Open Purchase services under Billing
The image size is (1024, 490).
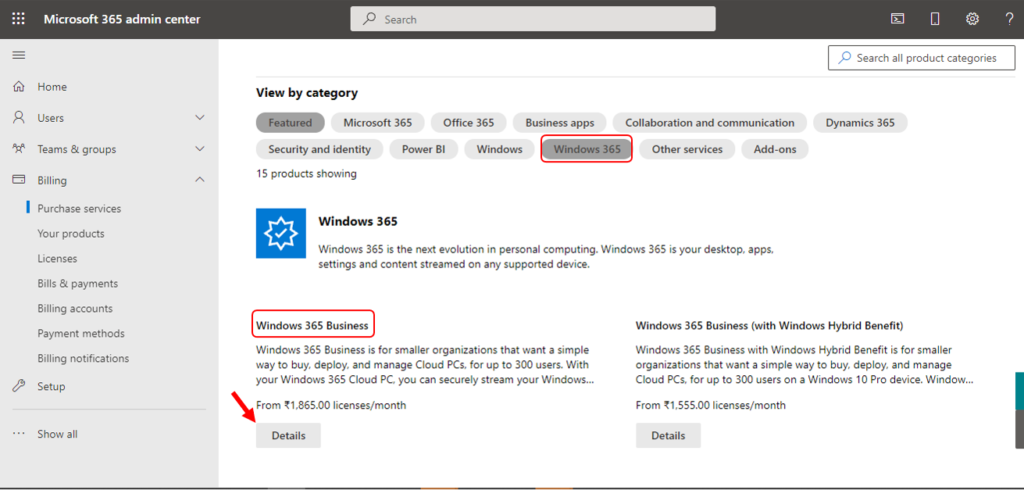point(79,208)
